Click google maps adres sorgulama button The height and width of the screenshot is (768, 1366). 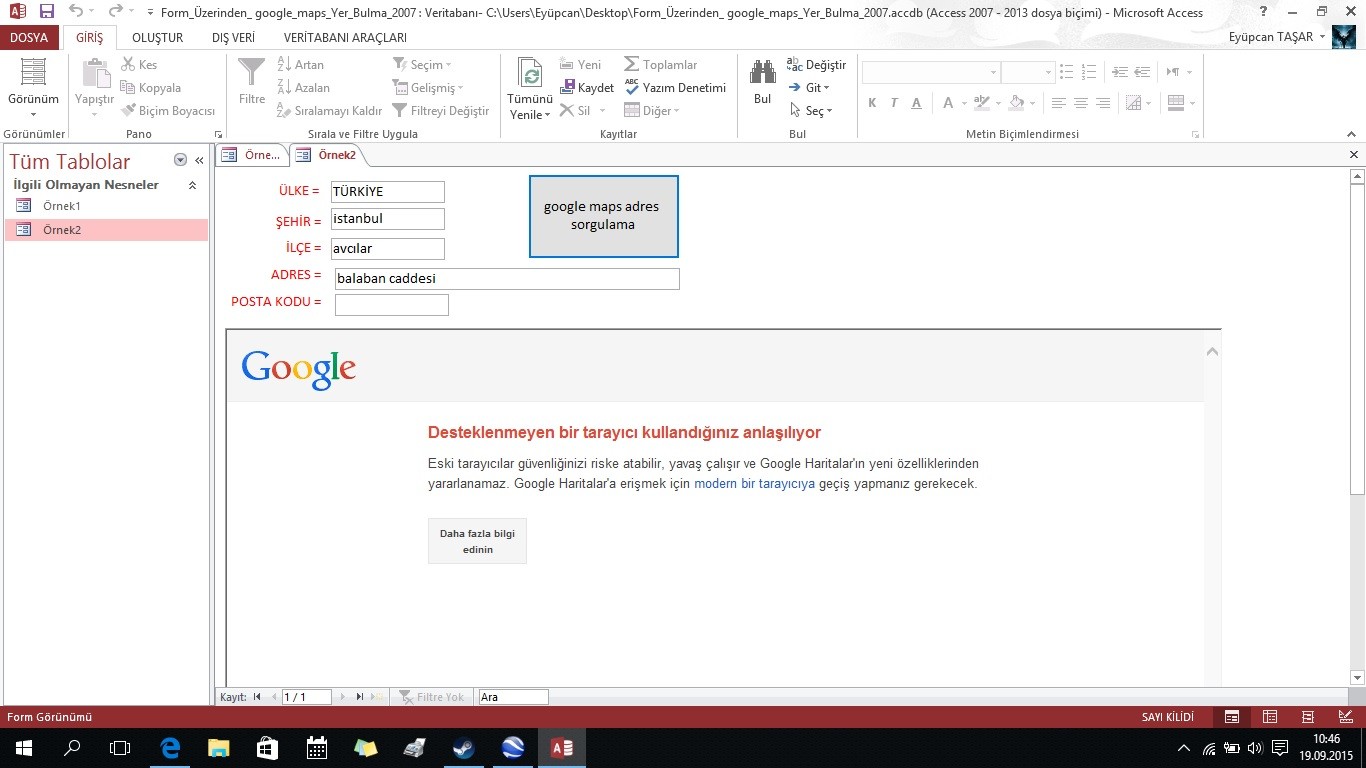(x=603, y=216)
